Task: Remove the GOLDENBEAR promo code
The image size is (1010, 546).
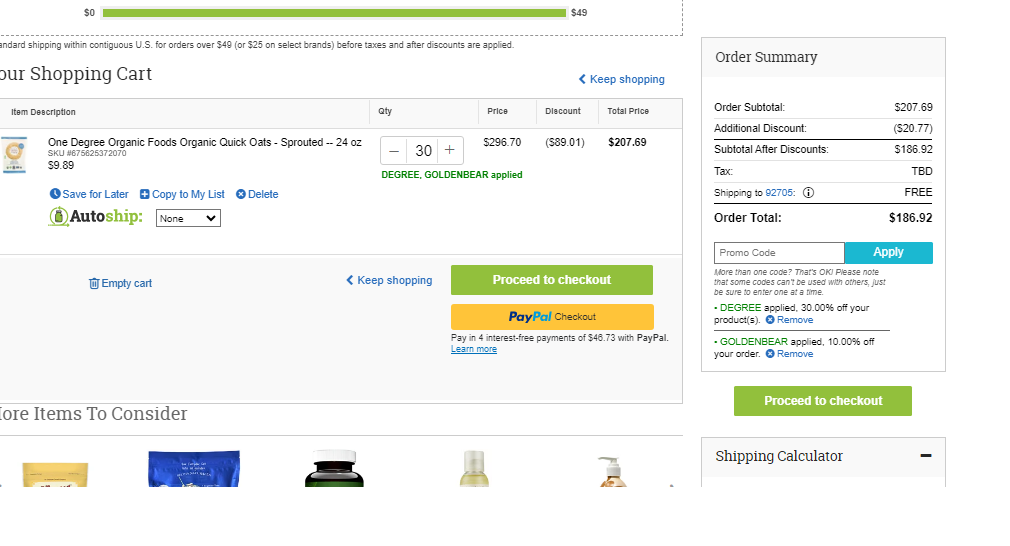Action: pyautogui.click(x=789, y=354)
